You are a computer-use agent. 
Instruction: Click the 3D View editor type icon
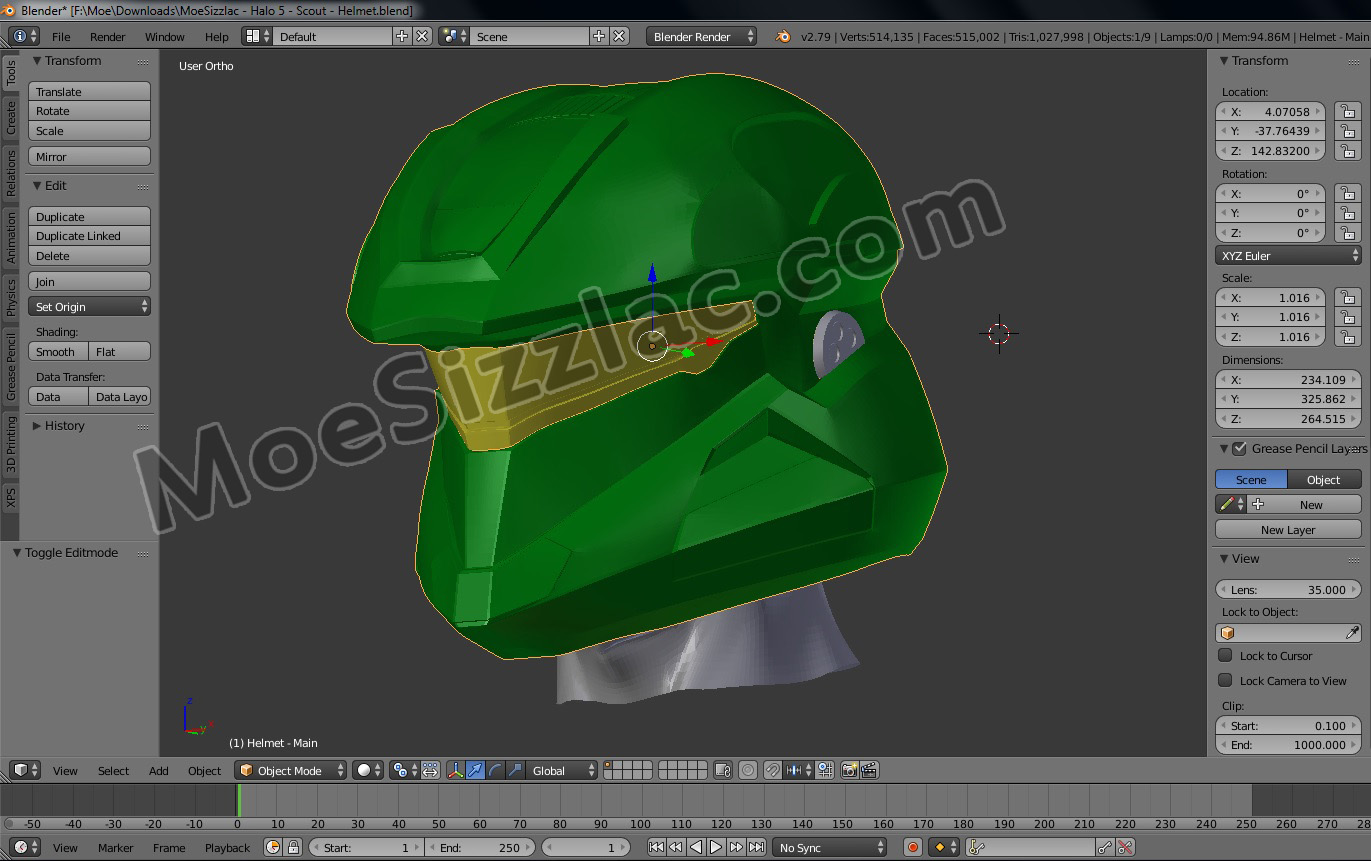tap(25, 770)
